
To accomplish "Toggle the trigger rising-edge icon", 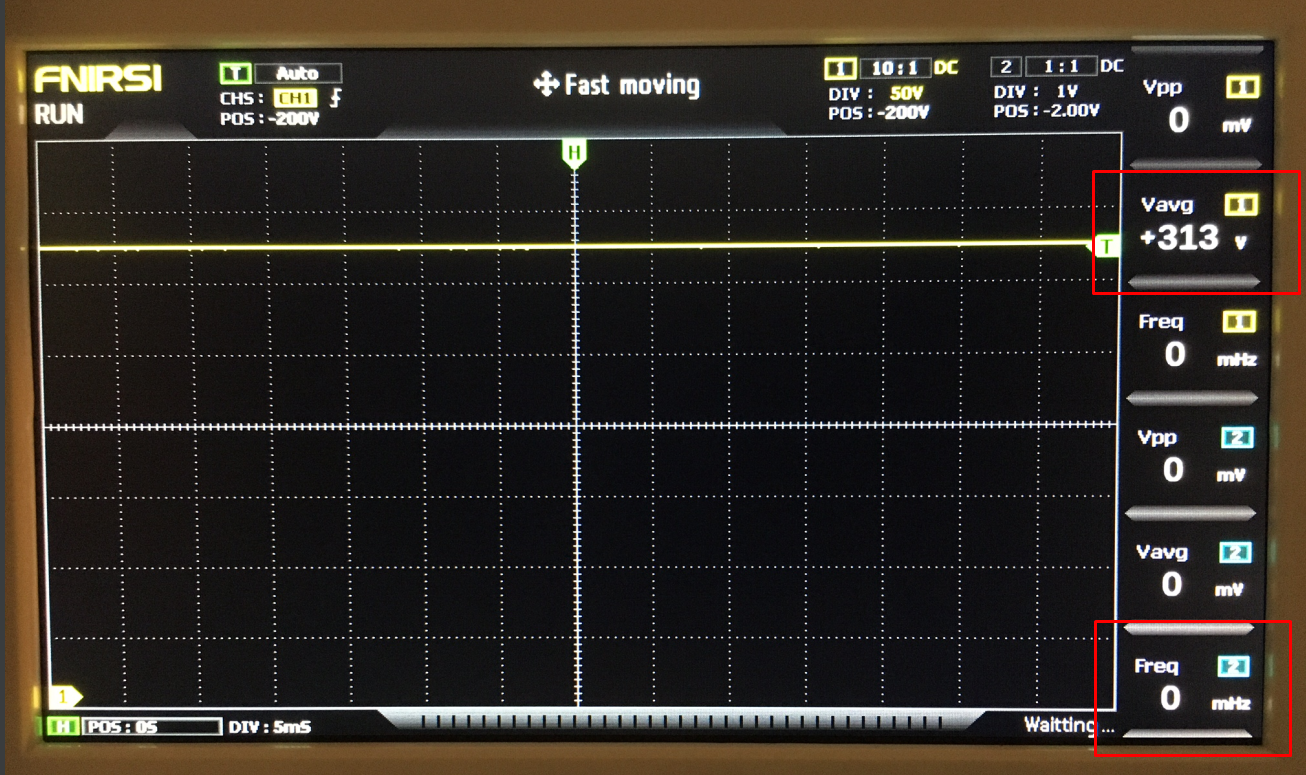I will pos(335,98).
